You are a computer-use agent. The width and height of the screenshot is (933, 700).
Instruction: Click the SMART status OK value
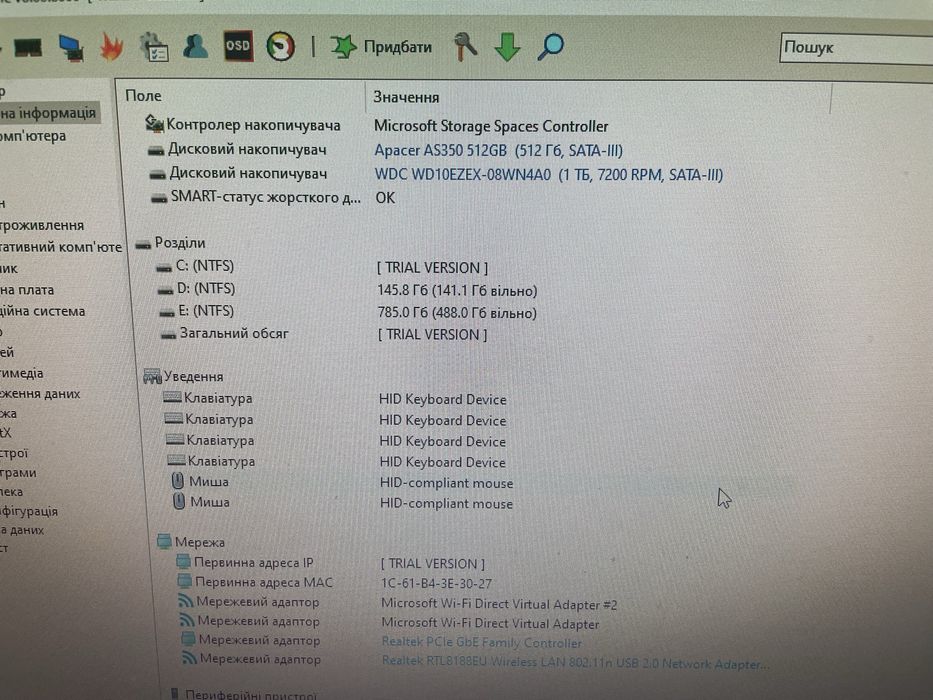pyautogui.click(x=385, y=198)
